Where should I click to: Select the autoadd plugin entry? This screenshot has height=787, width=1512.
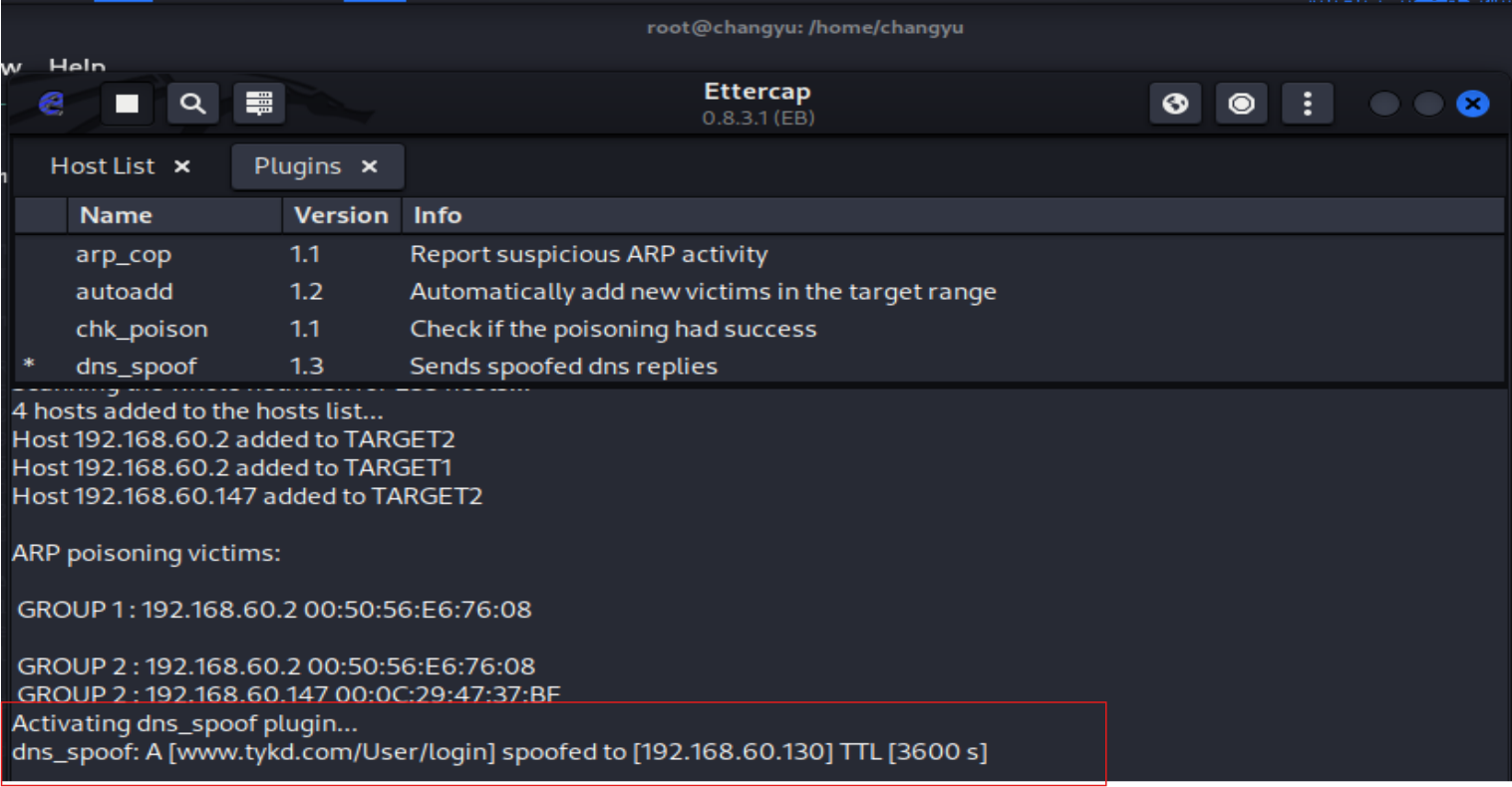[125, 292]
